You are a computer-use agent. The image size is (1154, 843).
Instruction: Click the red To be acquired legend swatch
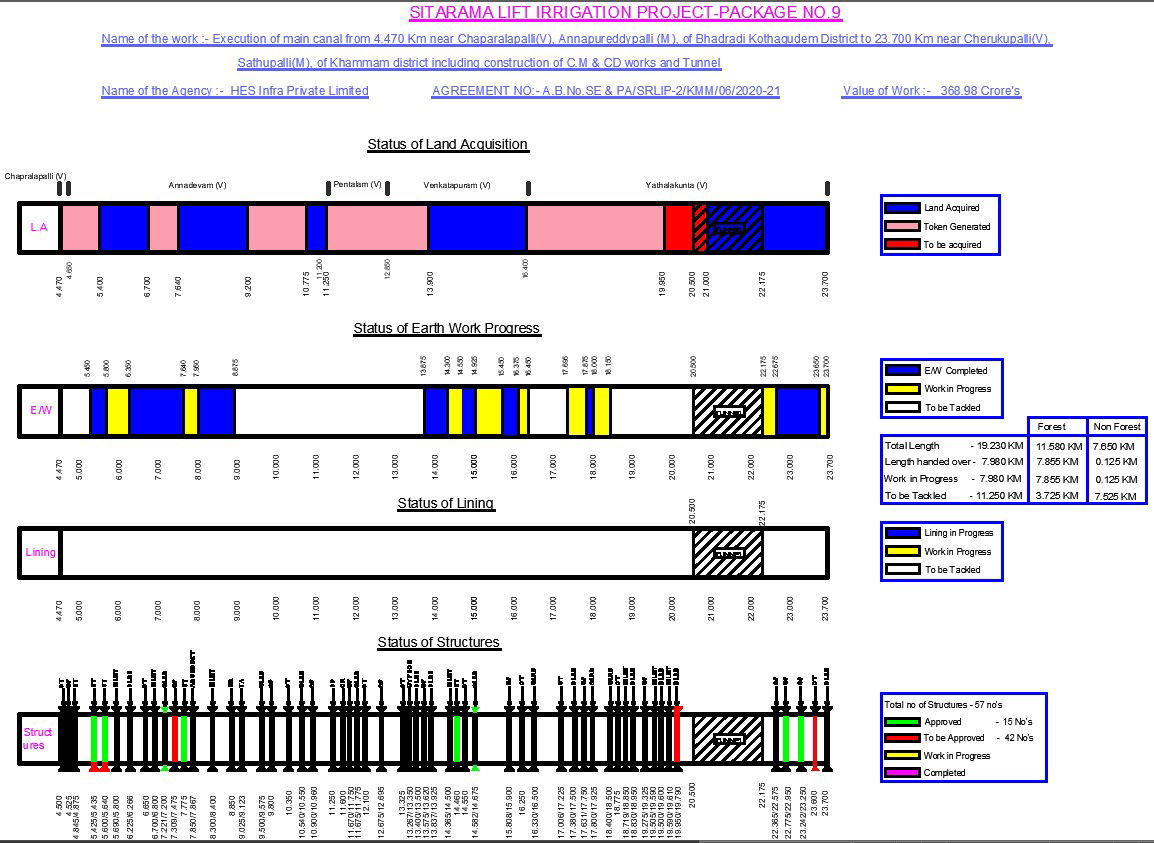tap(903, 244)
